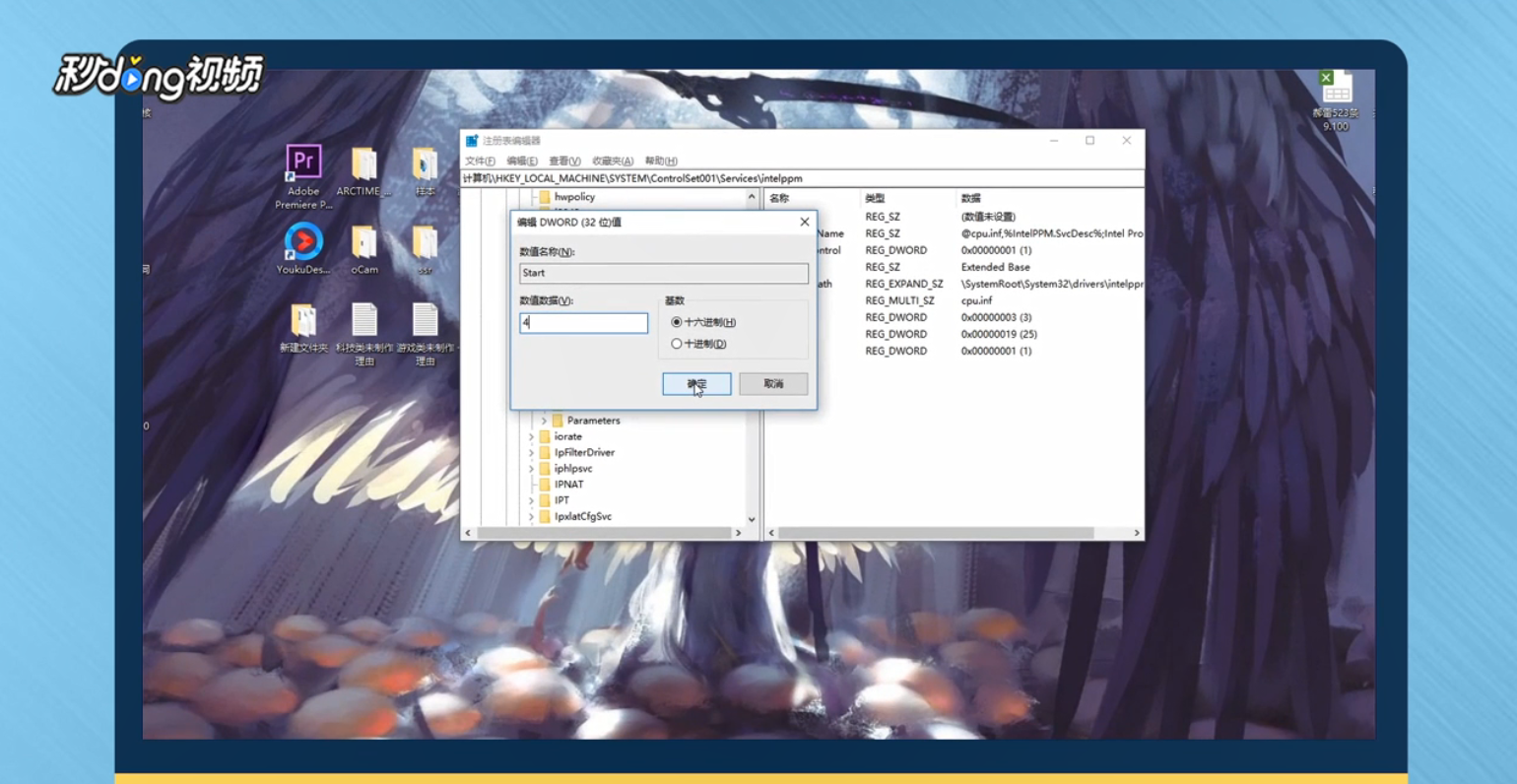The width and height of the screenshot is (1517, 784).
Task: Expand the iorate tree node
Action: [531, 436]
